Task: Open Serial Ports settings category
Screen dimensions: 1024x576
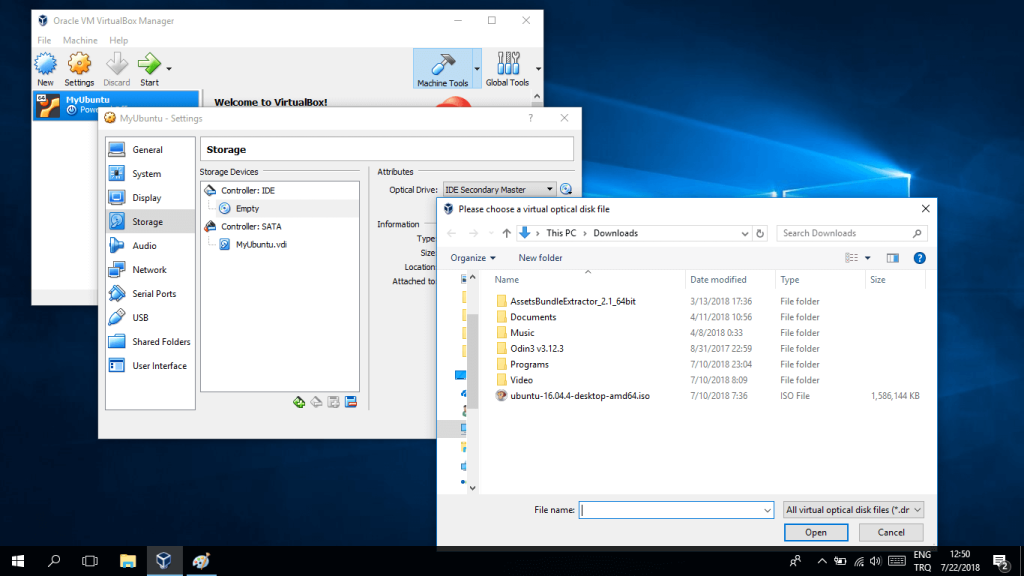Action: [x=150, y=294]
